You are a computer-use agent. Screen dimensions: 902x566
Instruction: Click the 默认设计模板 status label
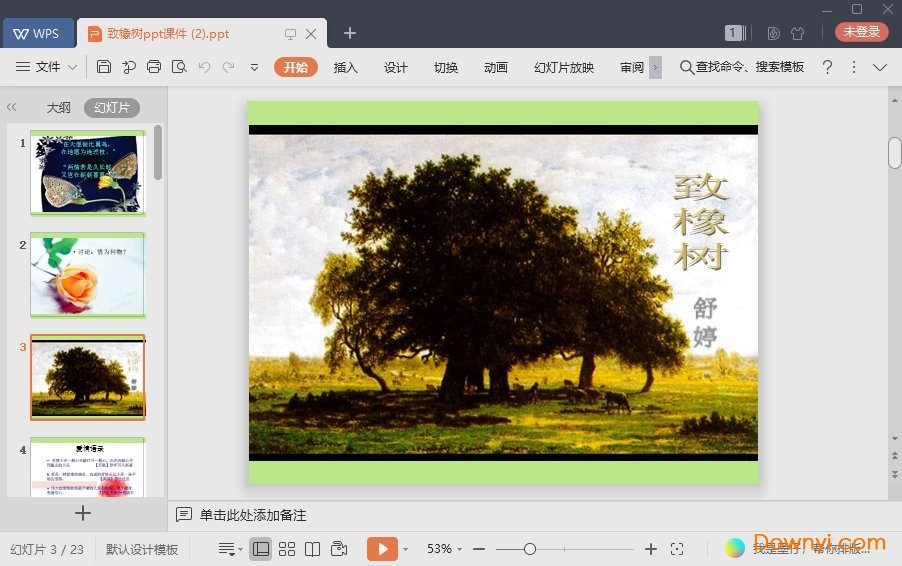142,549
